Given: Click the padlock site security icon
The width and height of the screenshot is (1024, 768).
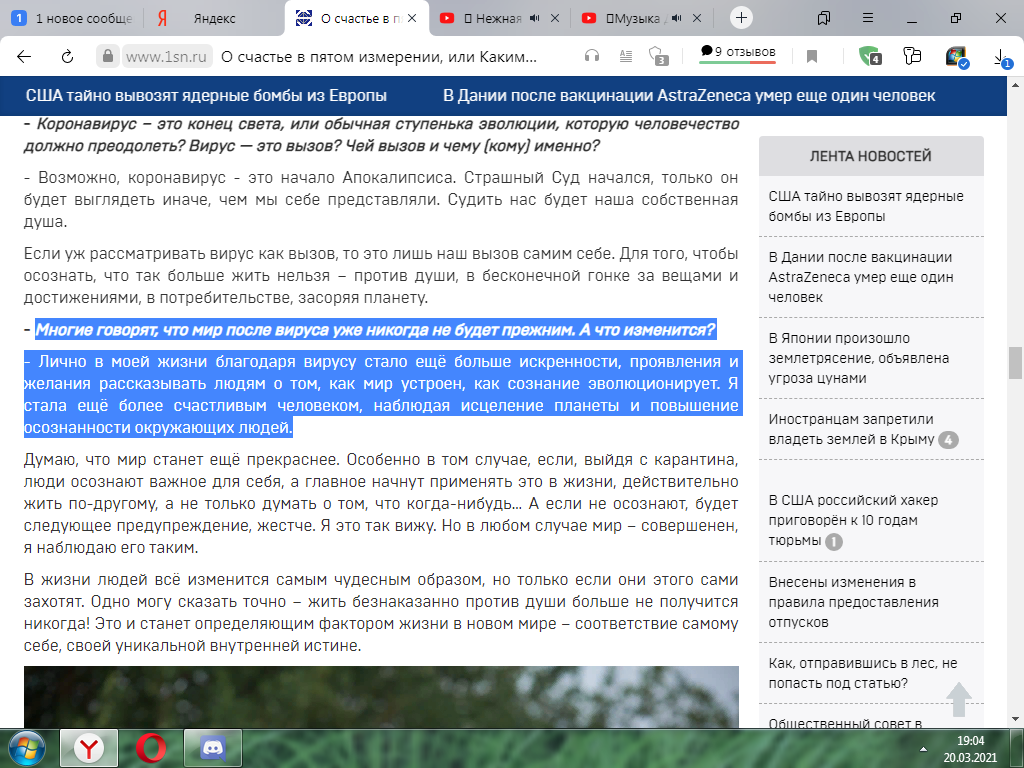Looking at the screenshot, I should (106, 57).
